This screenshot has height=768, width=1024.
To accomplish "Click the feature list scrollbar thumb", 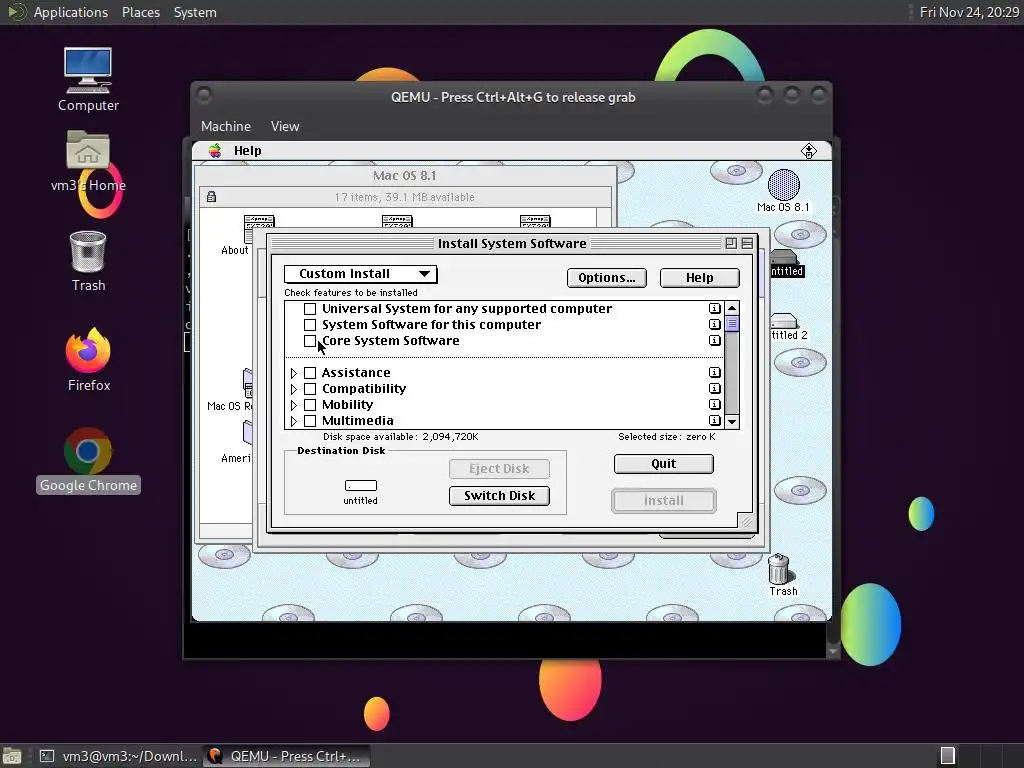I will [732, 324].
